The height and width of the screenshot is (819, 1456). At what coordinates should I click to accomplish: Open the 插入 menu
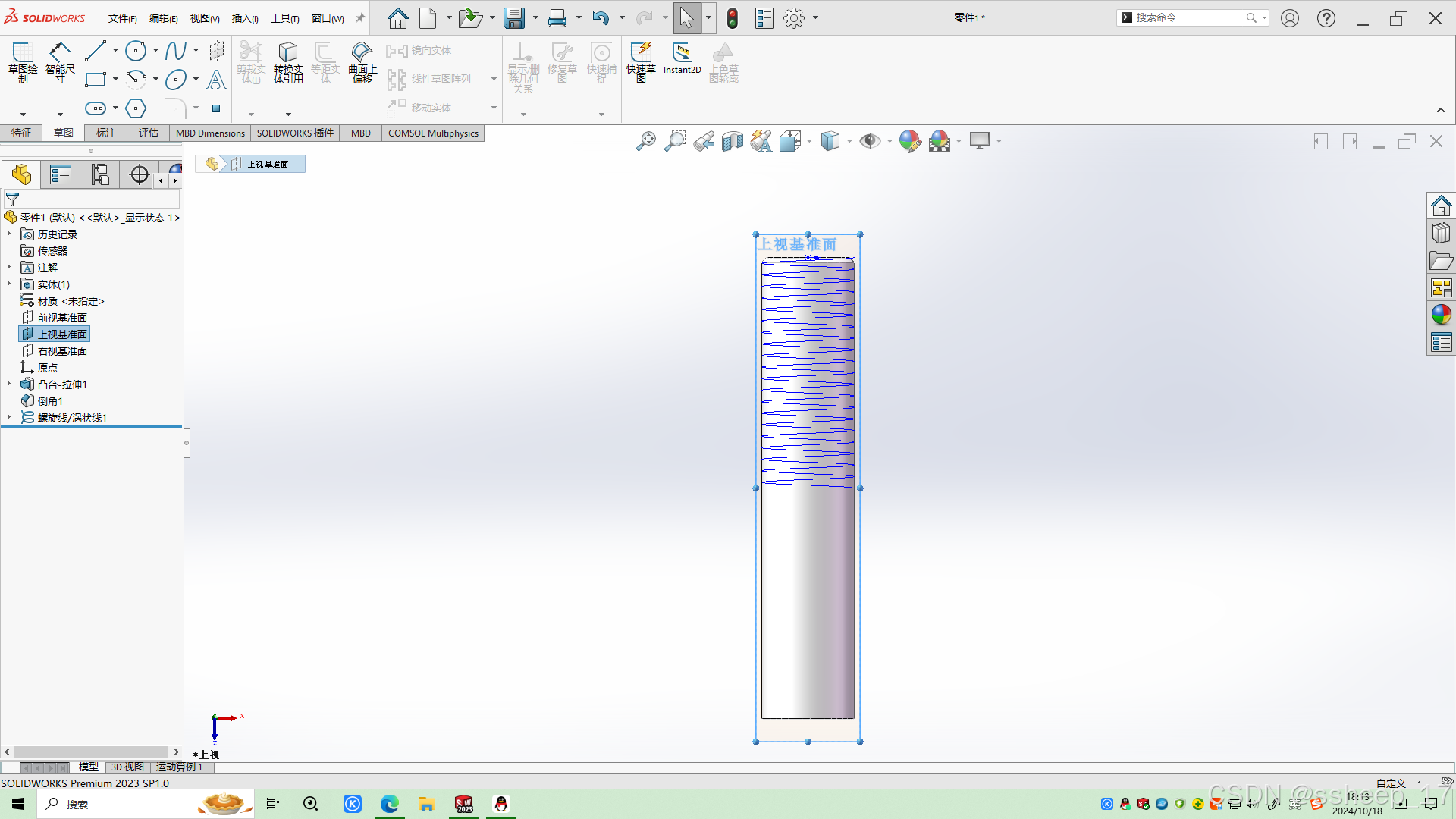[x=244, y=18]
